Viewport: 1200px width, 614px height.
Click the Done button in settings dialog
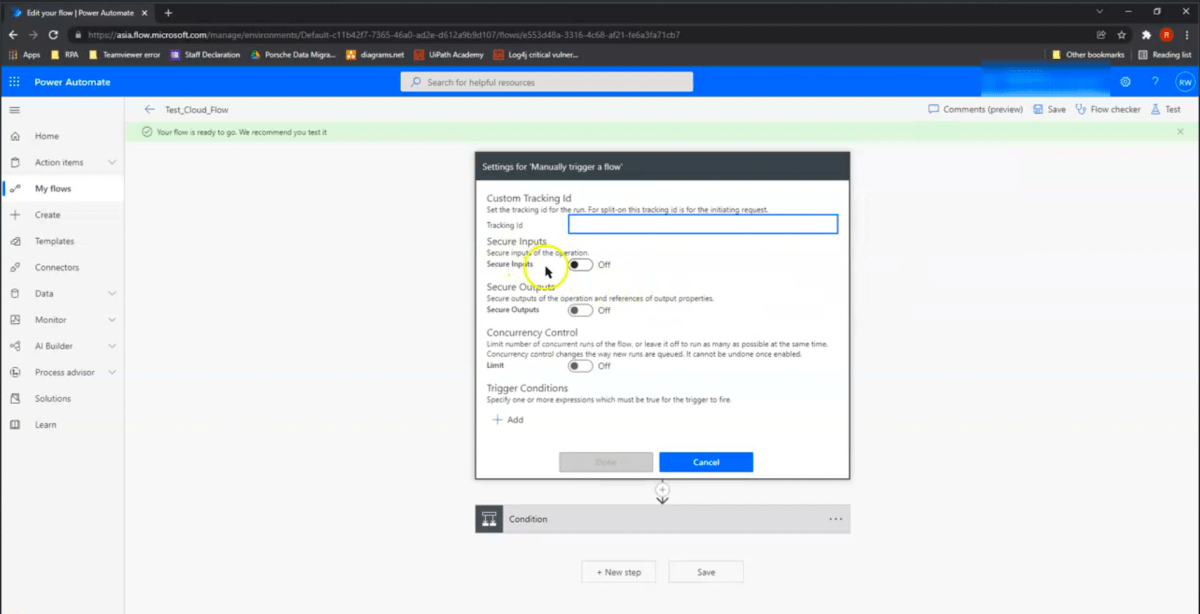pos(606,462)
